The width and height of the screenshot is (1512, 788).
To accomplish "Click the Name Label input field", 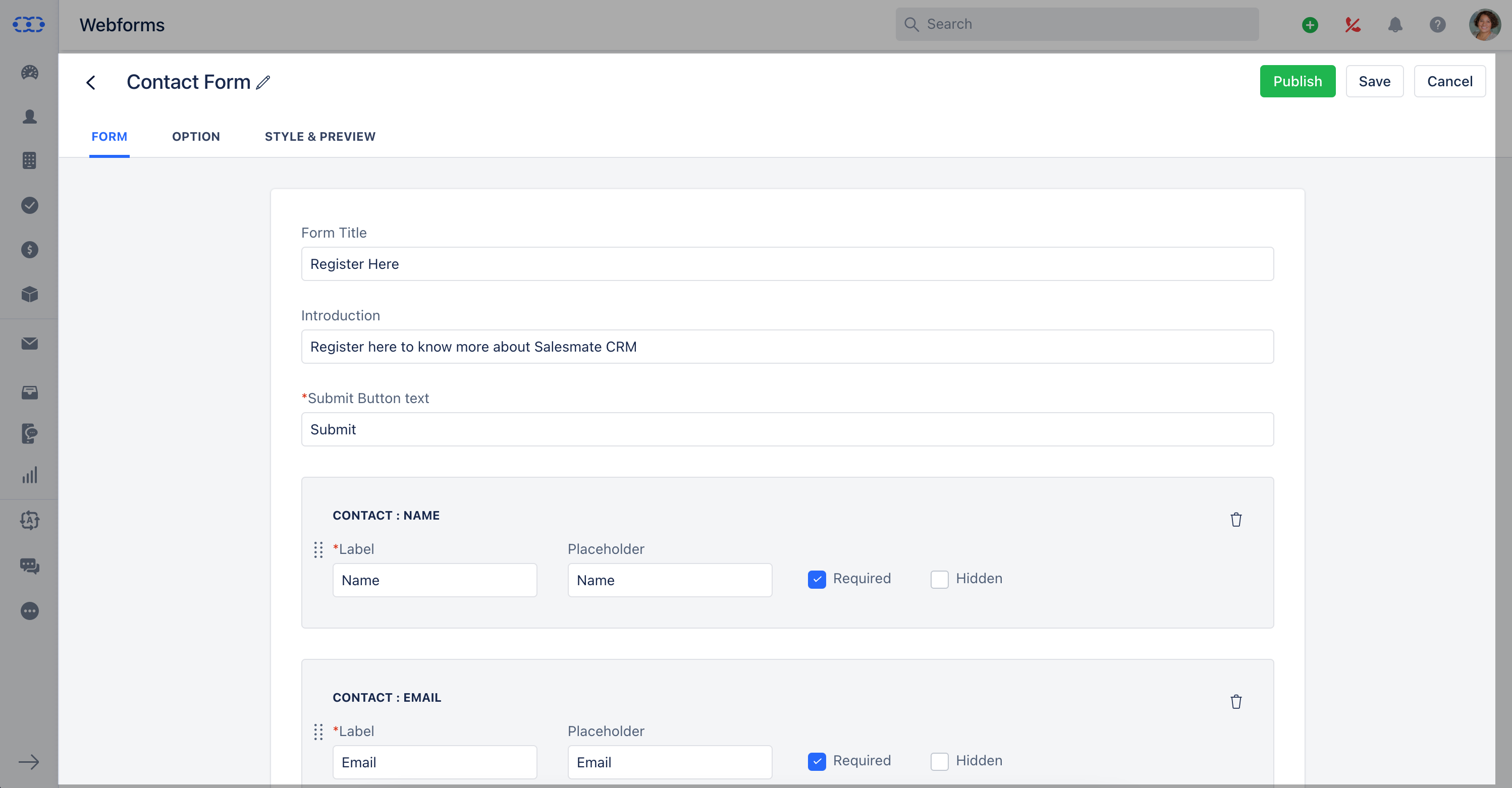I will pos(435,580).
